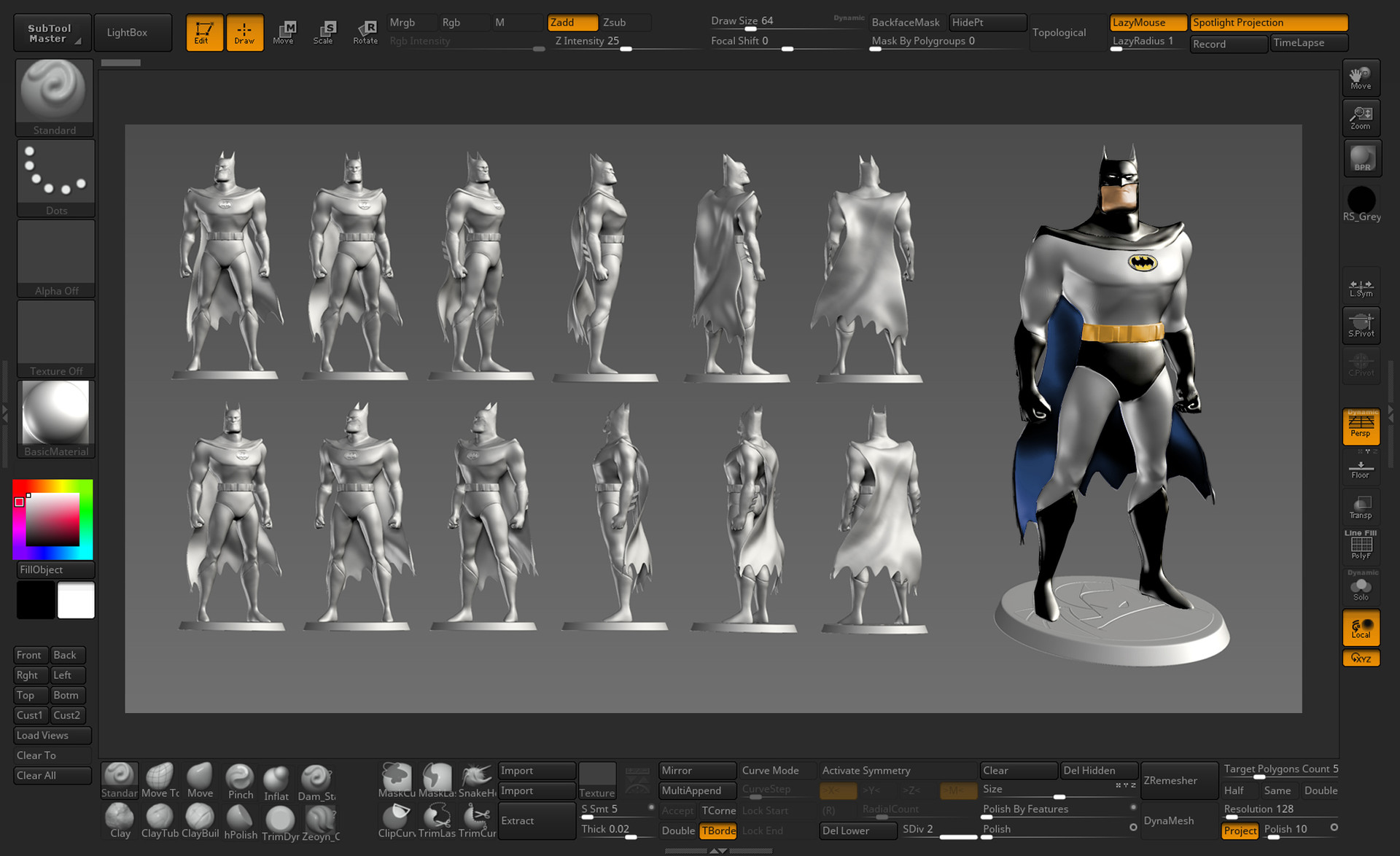Click the Clear All views button

click(x=52, y=776)
